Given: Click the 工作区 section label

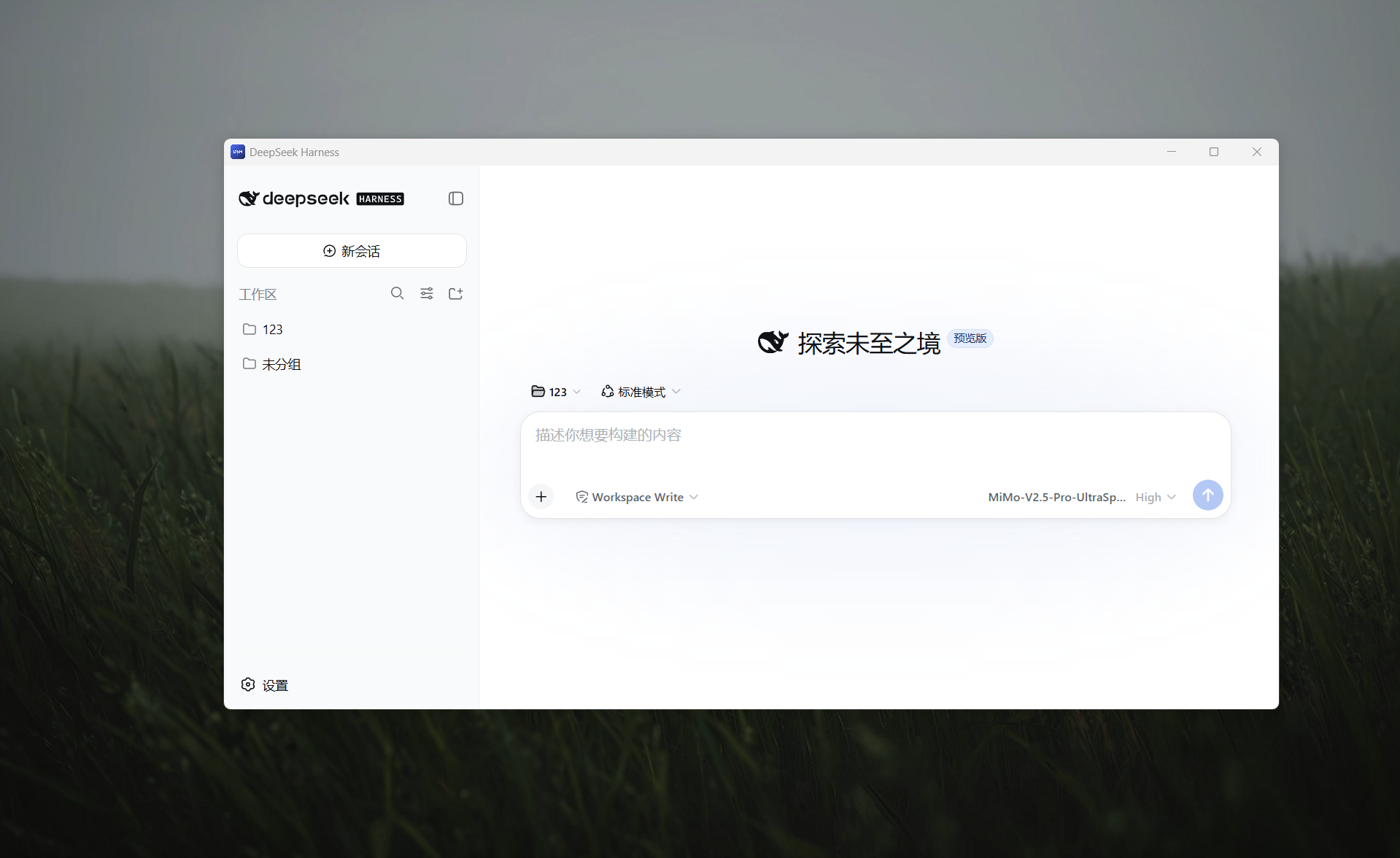Looking at the screenshot, I should coord(258,295).
